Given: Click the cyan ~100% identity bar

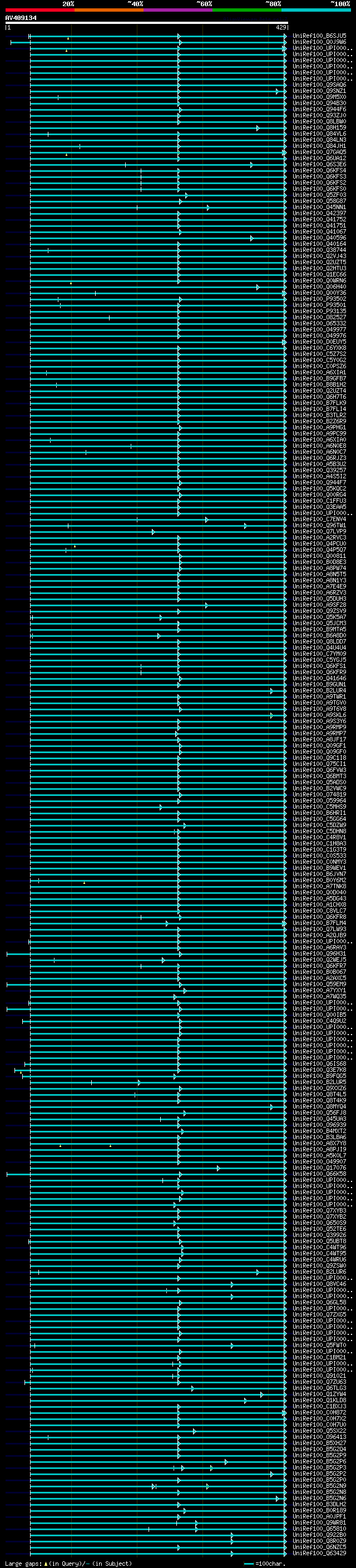Looking at the screenshot, I should (317, 10).
